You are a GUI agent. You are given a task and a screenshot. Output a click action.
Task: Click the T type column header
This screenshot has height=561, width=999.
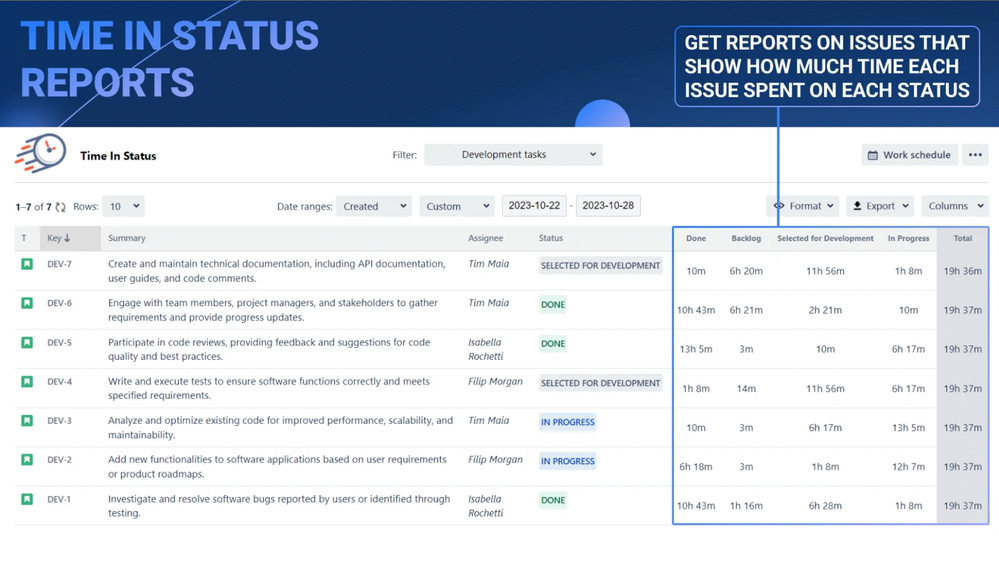pos(24,238)
